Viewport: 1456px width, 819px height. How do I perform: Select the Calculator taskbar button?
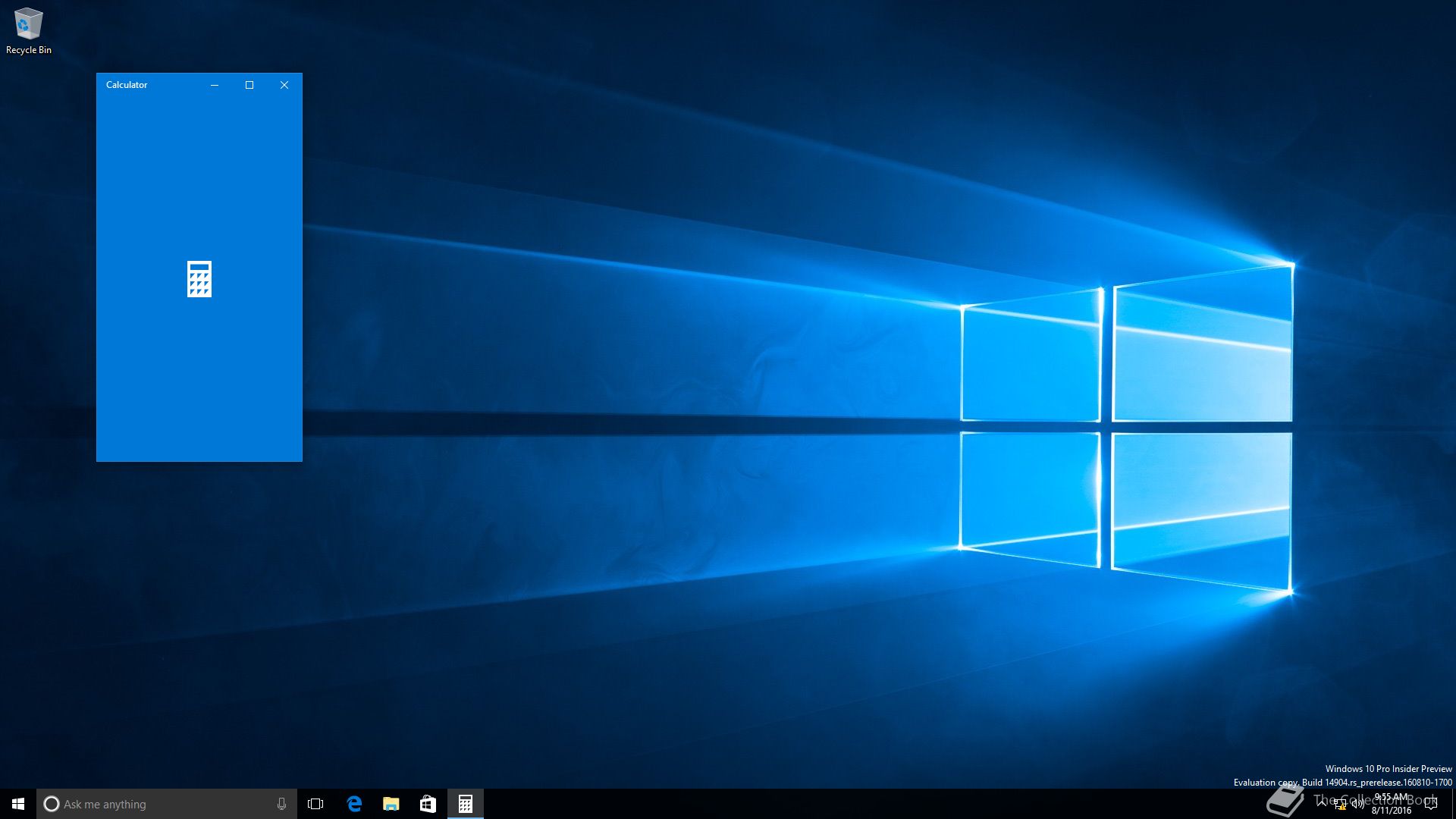pyautogui.click(x=466, y=804)
